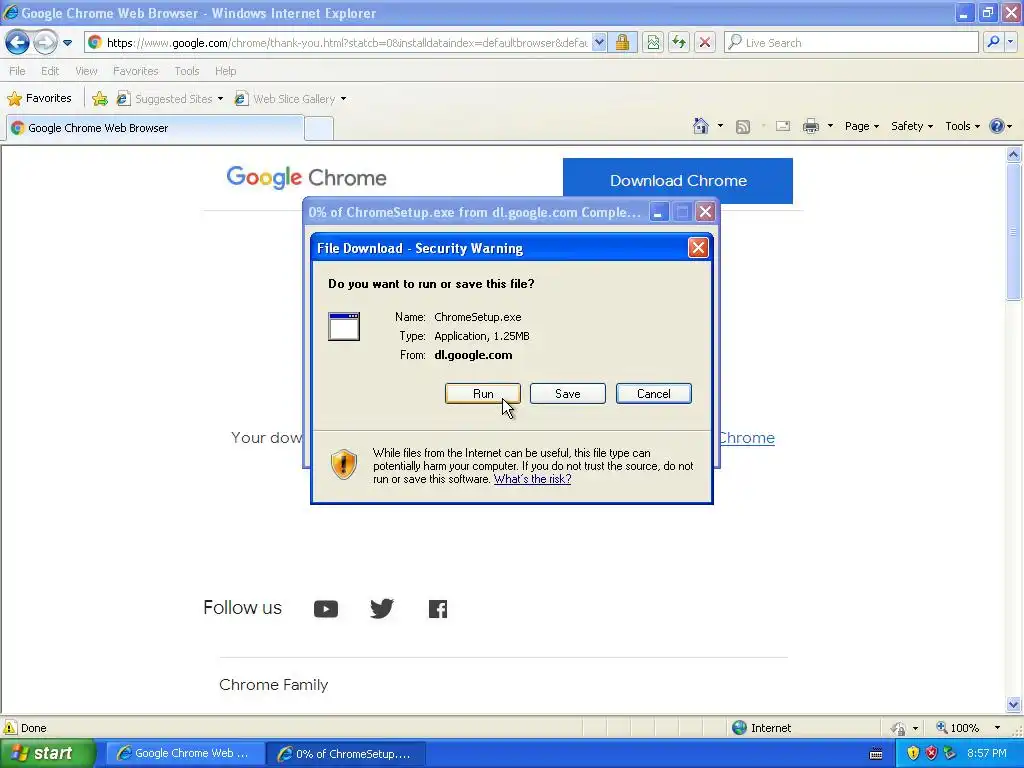Open the Tools command bar menu
The image size is (1024, 768).
pos(963,126)
